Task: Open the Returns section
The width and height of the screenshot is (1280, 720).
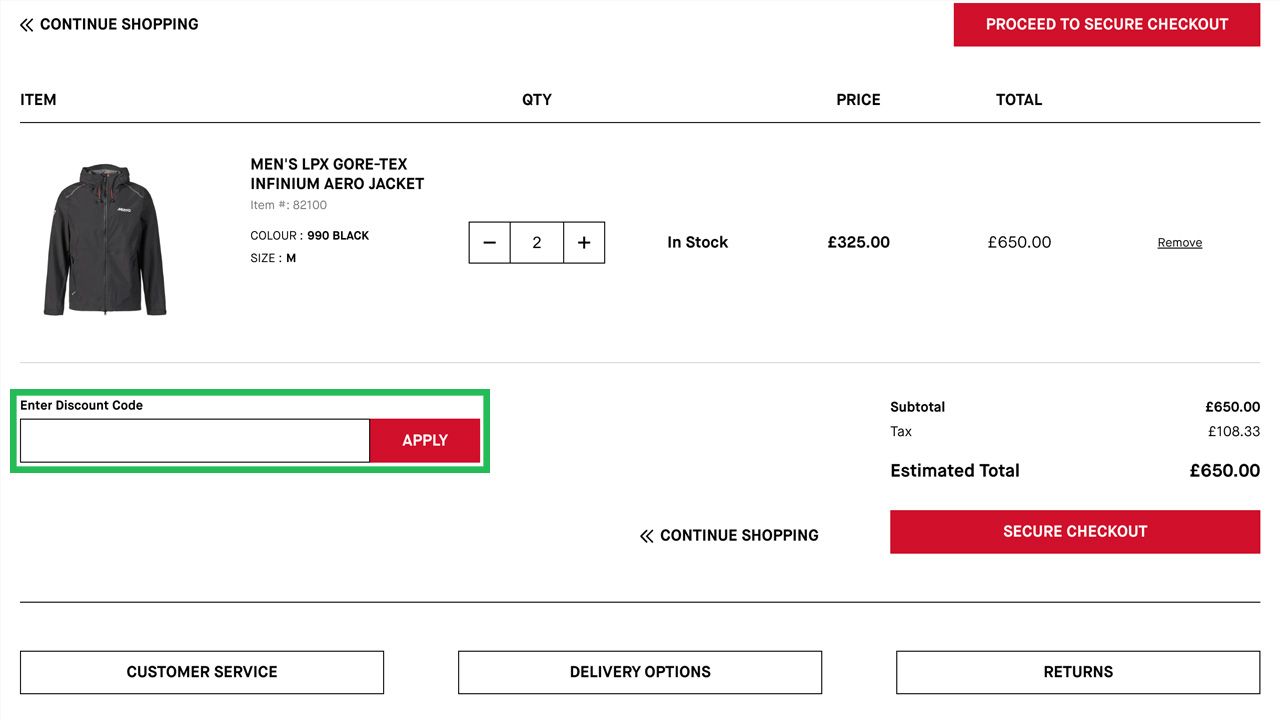Action: pos(1078,672)
